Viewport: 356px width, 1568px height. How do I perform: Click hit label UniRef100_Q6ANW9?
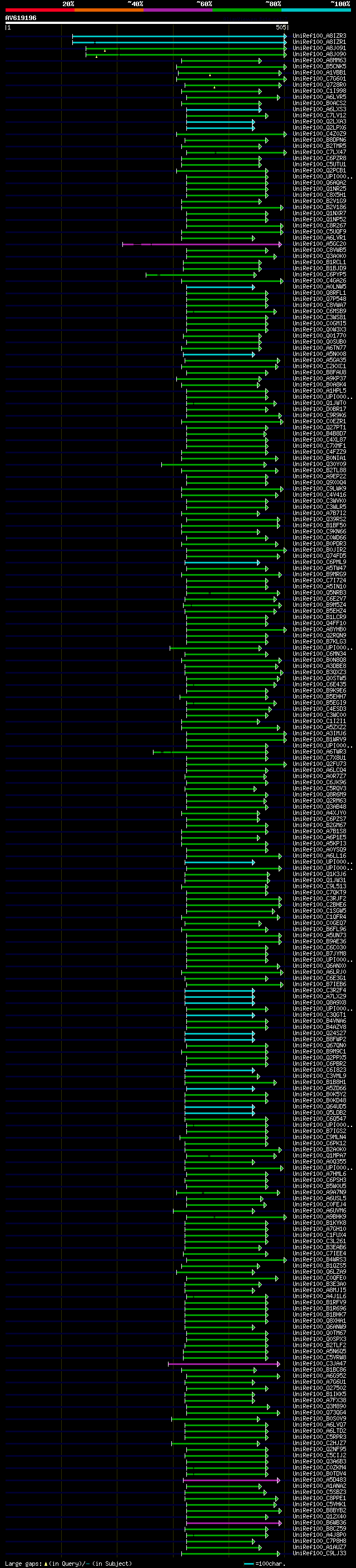(x=319, y=1327)
